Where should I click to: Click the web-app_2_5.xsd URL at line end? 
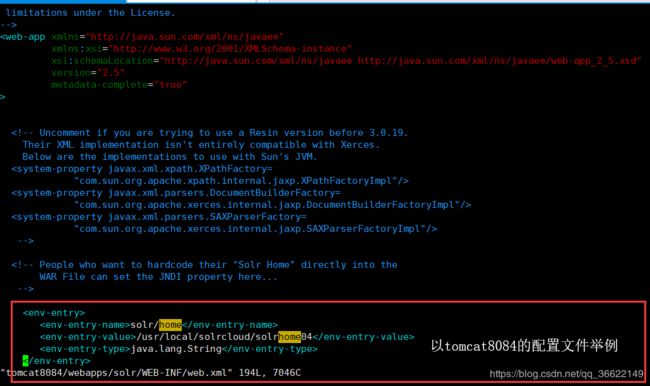(x=500, y=61)
